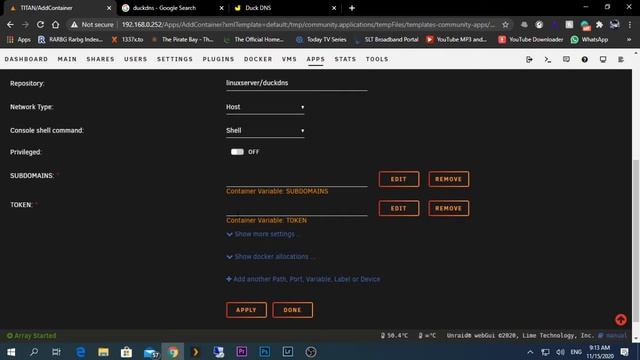The image size is (640, 360).
Task: Remove the SUBDOMAINS variable
Action: pyautogui.click(x=448, y=179)
